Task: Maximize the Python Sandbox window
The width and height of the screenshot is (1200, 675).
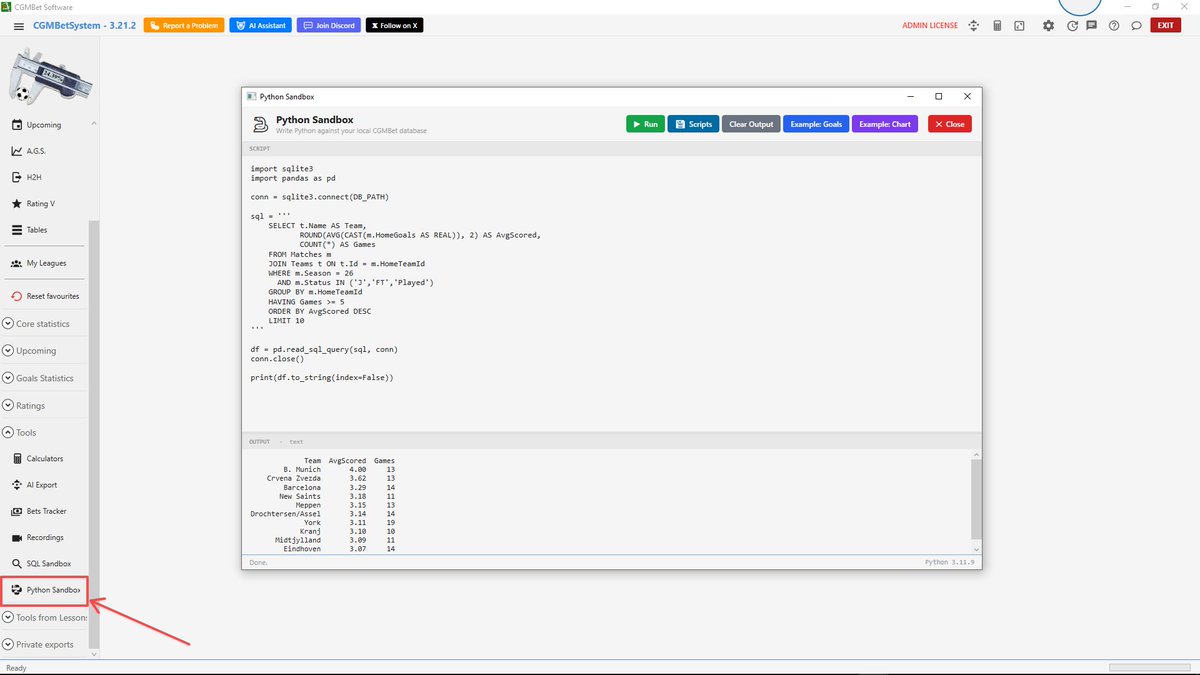Action: pyautogui.click(x=938, y=96)
